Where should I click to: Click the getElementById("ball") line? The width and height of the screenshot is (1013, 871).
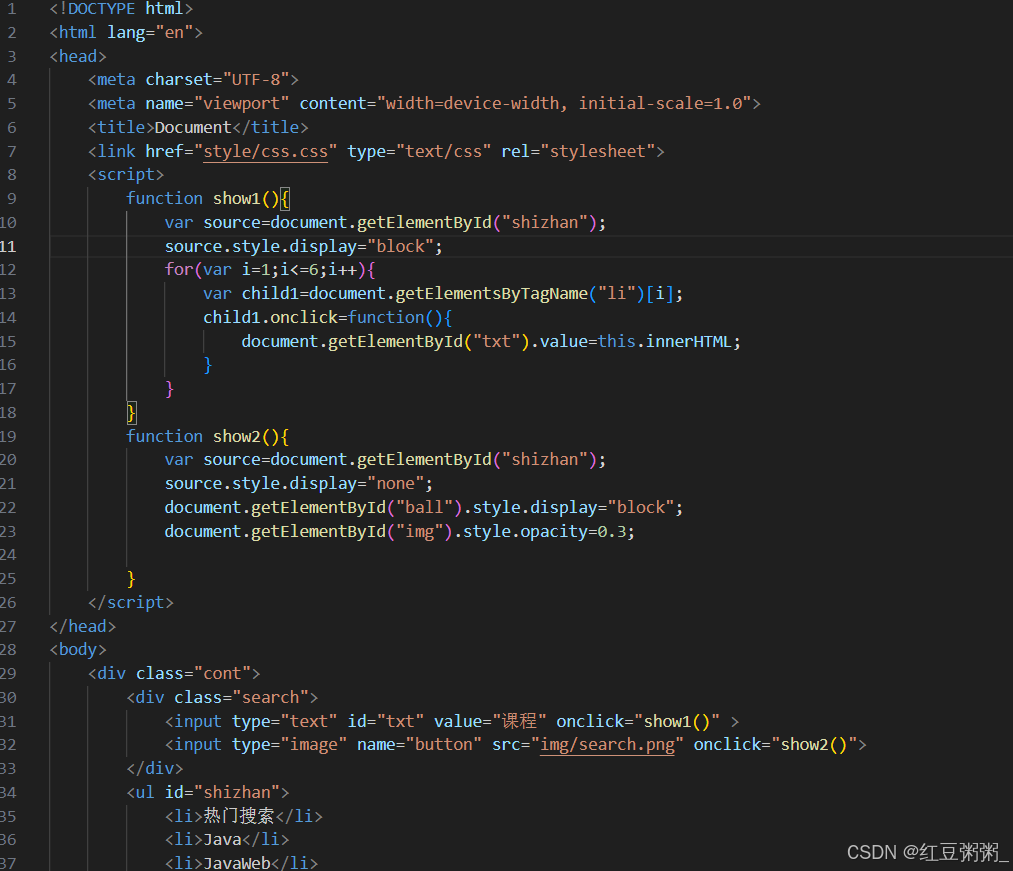[x=423, y=507]
